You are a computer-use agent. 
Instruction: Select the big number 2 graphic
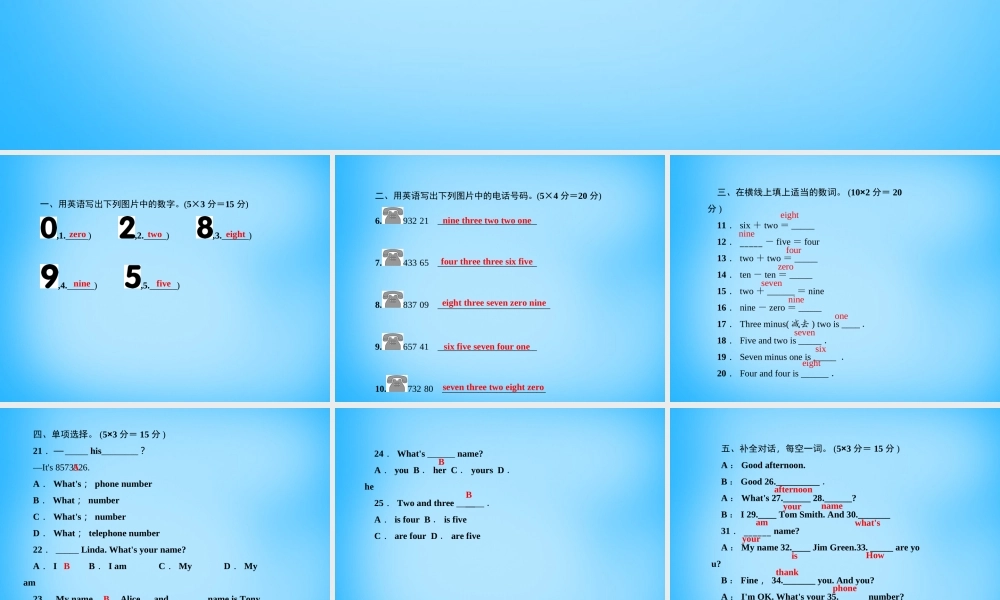click(x=126, y=228)
